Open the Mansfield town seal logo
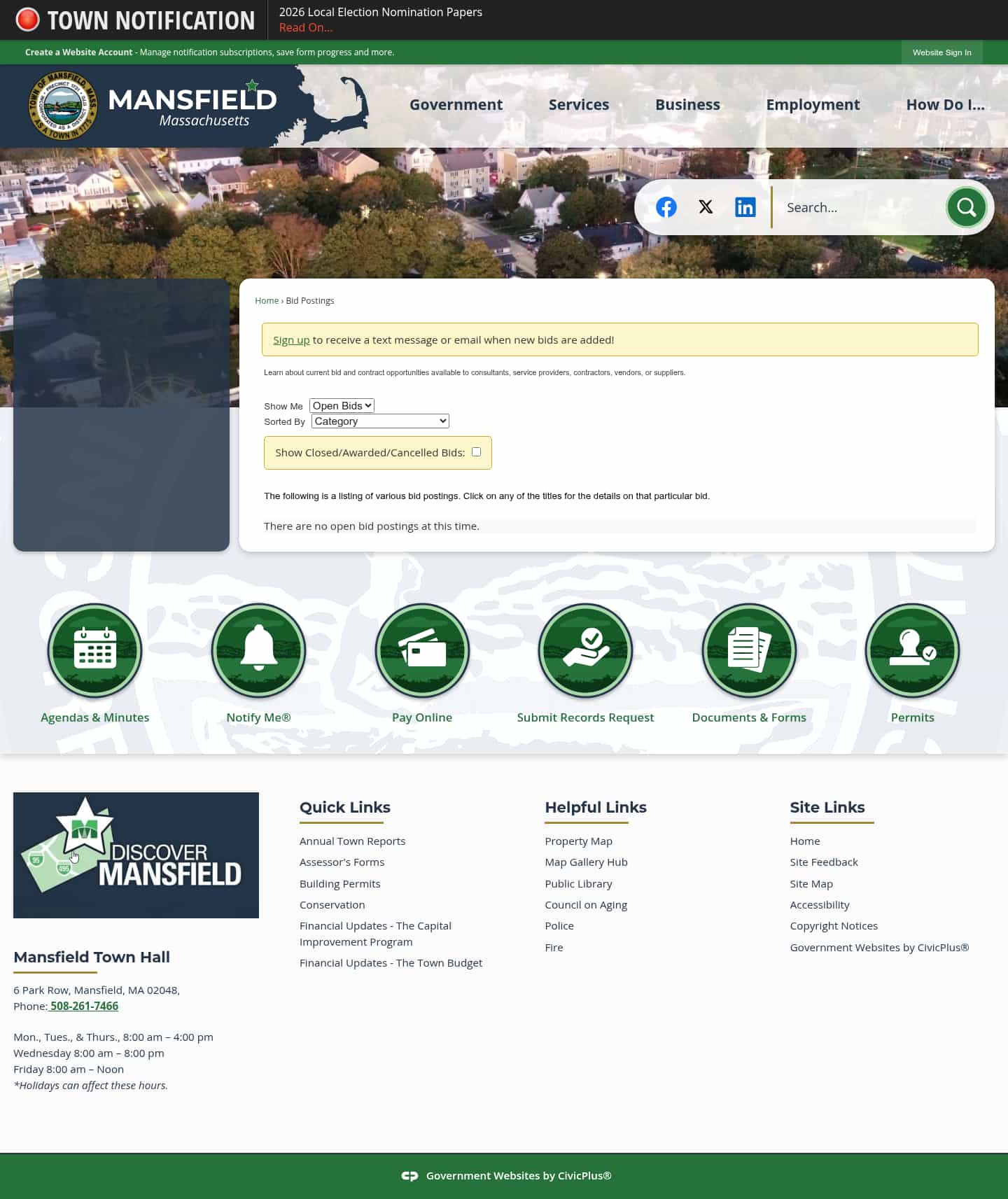The width and height of the screenshot is (1008, 1199). (x=63, y=106)
